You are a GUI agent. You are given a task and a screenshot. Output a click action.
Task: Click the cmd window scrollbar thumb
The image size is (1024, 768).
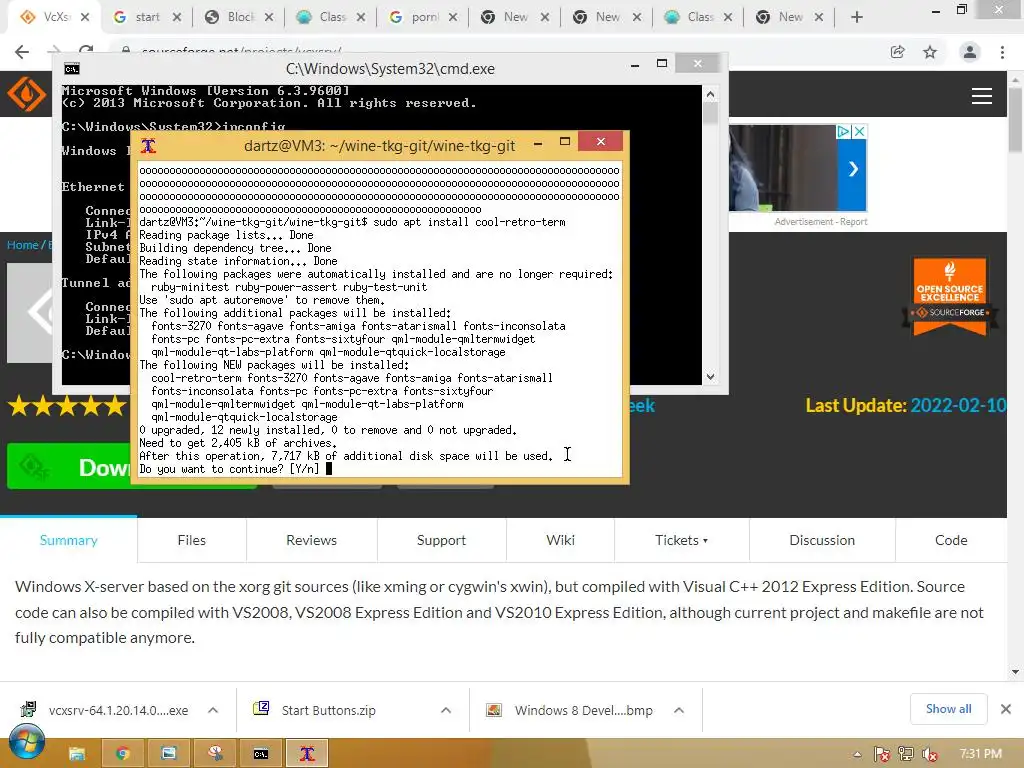pyautogui.click(x=711, y=114)
